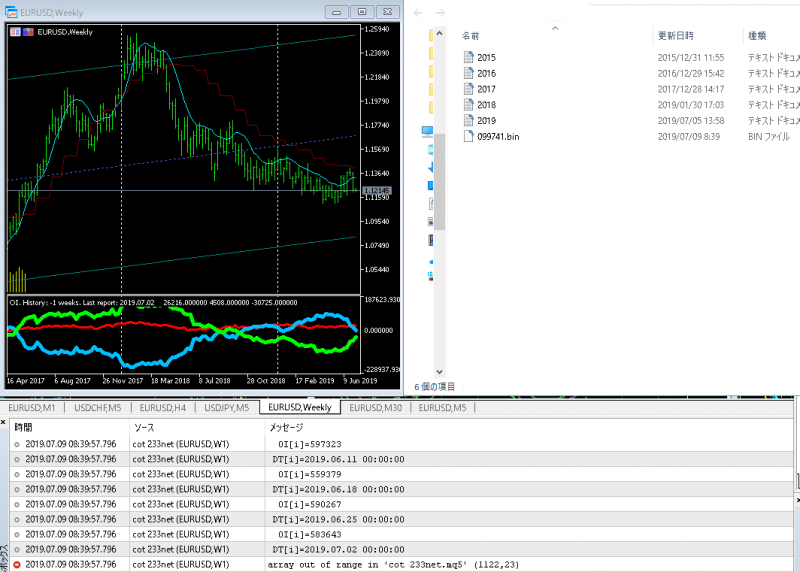800x572 pixels.
Task: Click the ソース log column header
Action: [144, 428]
